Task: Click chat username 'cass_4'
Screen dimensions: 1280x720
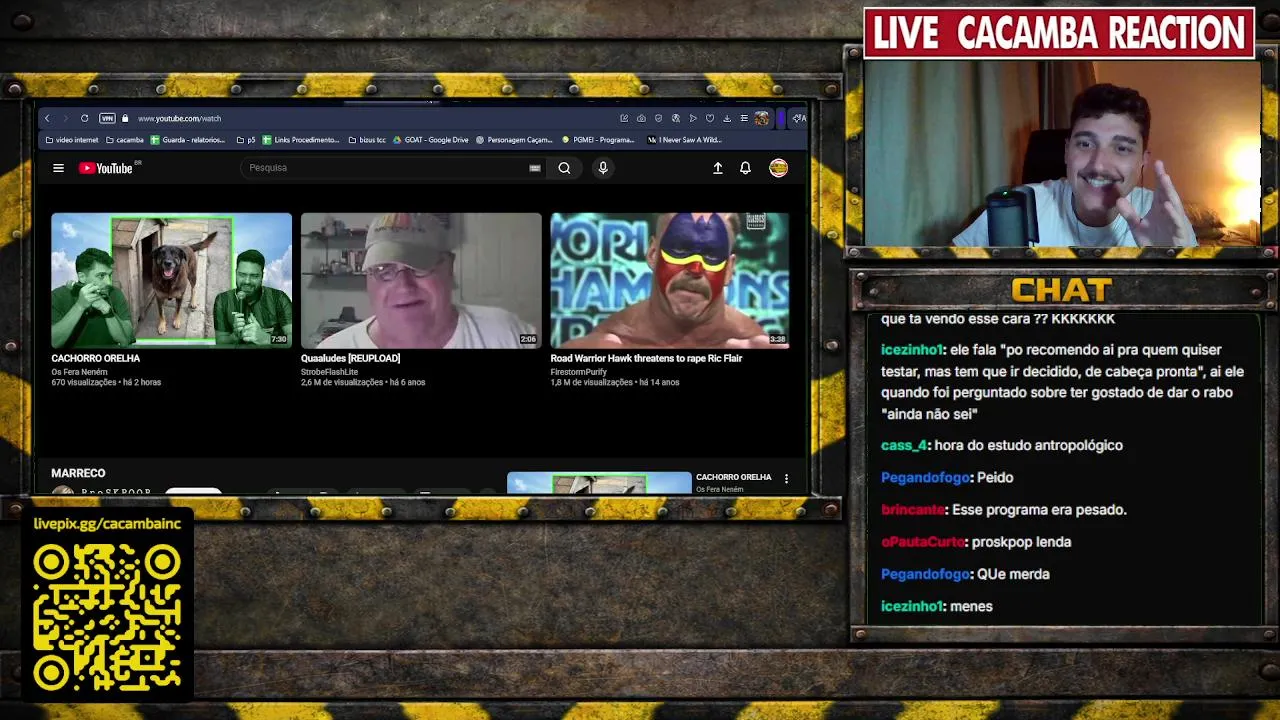Action: 903,445
